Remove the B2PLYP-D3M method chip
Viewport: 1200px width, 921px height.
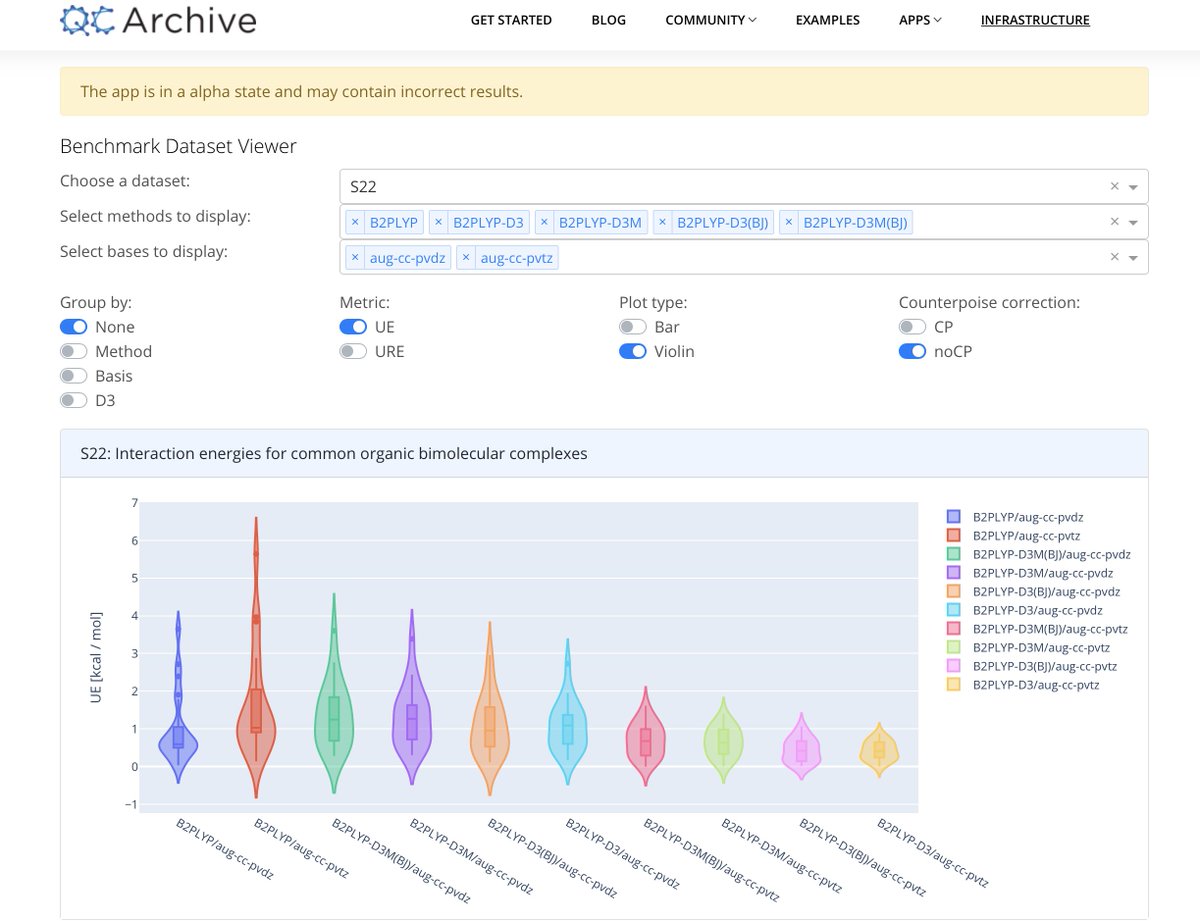pyautogui.click(x=543, y=222)
